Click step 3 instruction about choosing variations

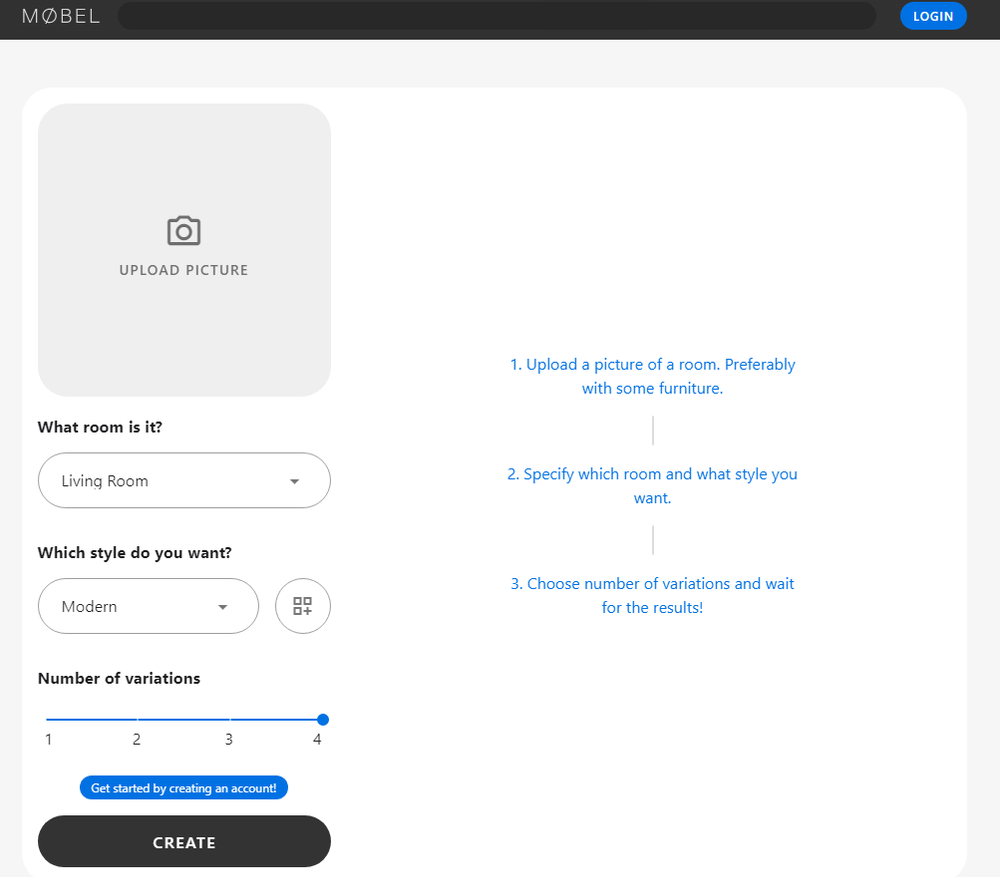(652, 595)
